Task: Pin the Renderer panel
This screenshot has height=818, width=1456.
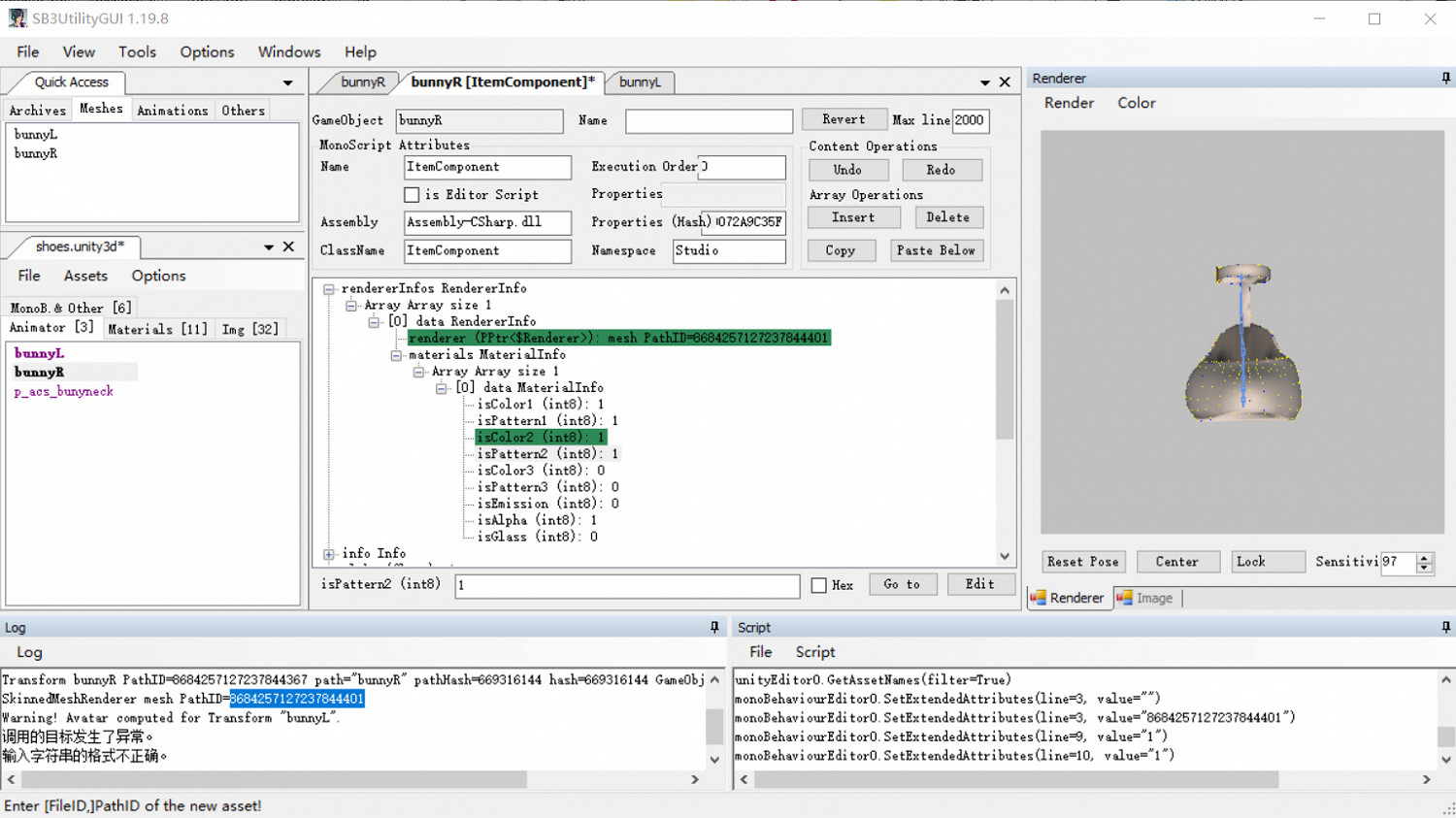Action: point(1445,79)
